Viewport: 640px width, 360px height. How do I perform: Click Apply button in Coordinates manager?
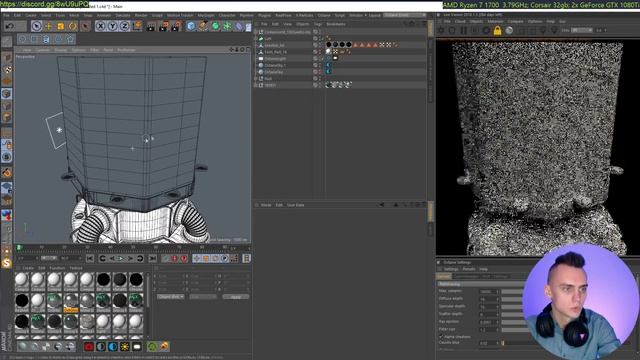click(x=236, y=297)
